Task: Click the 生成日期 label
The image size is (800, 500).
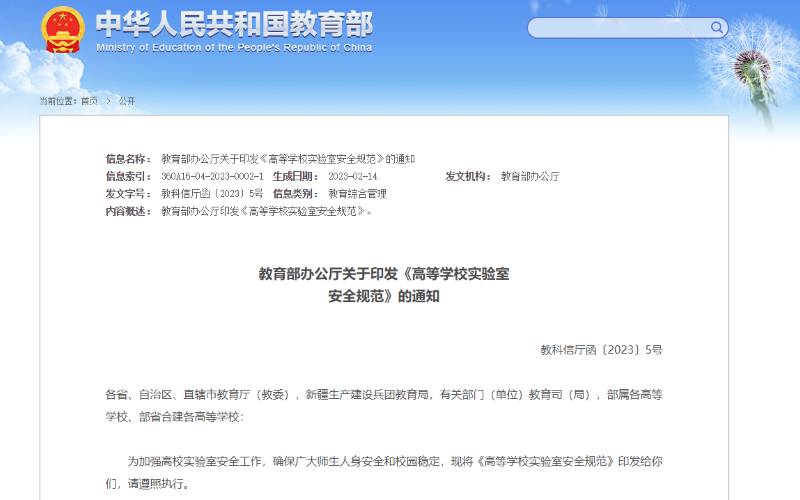Action: coord(295,177)
